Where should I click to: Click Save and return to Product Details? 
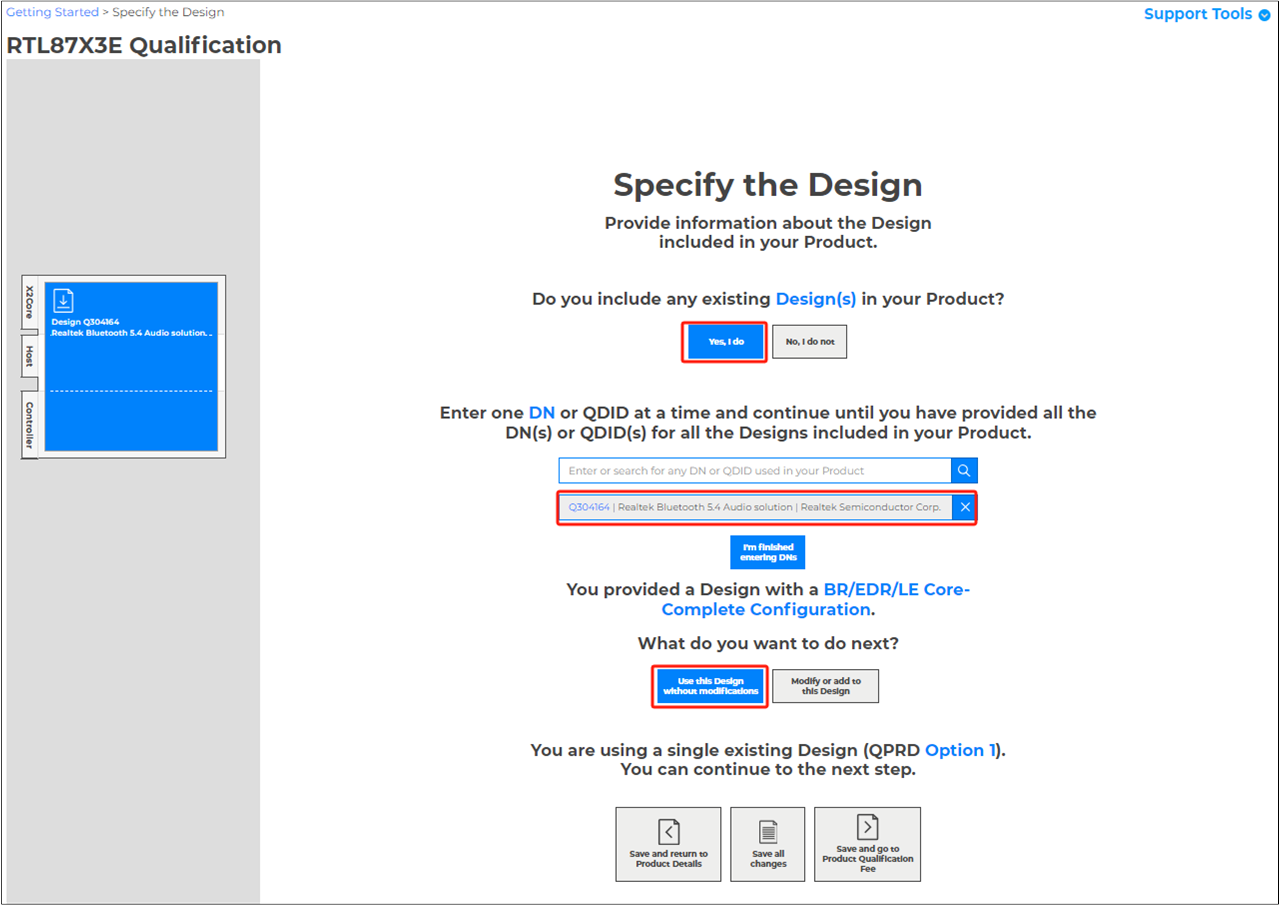(668, 844)
